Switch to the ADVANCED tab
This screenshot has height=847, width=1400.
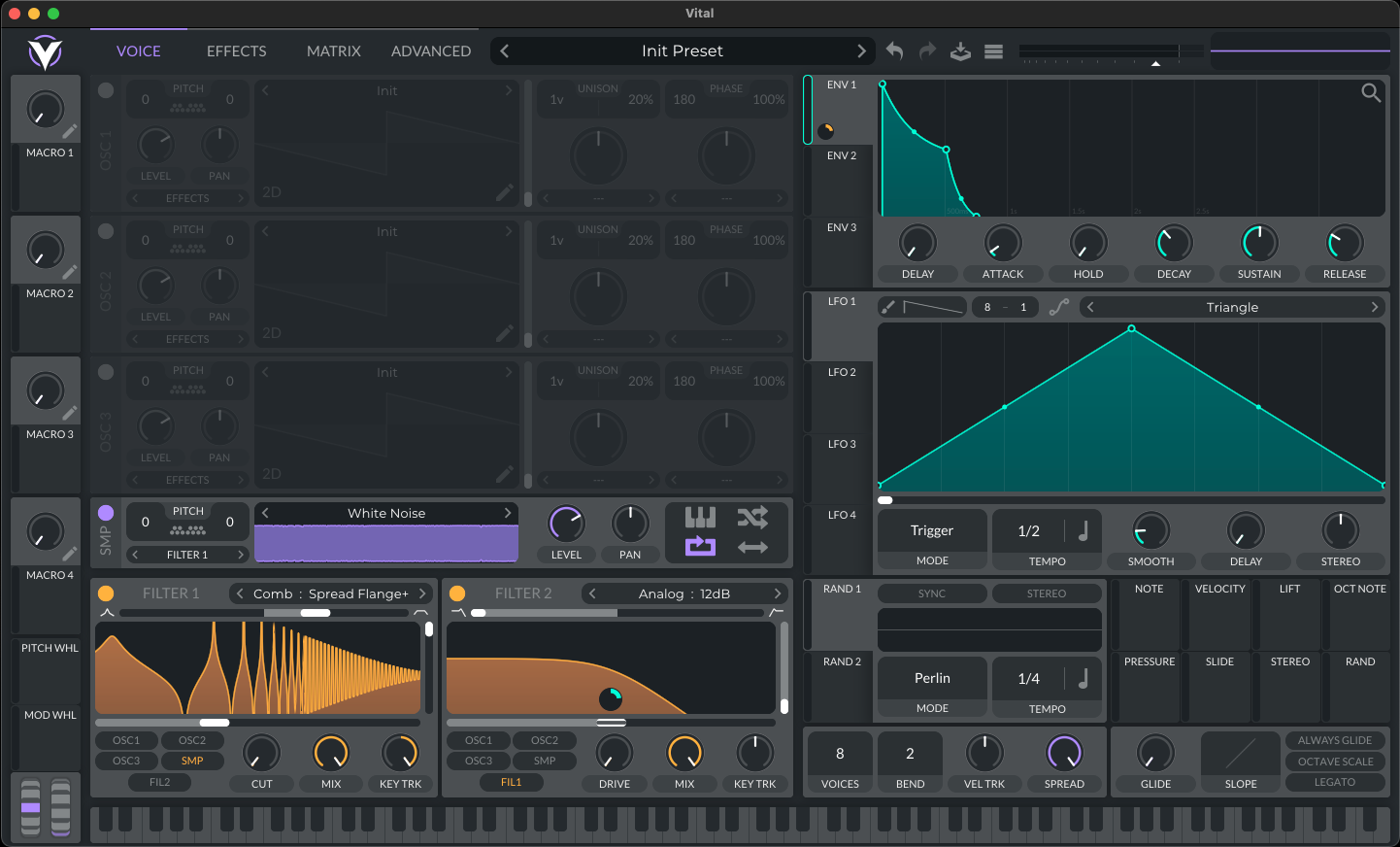tap(431, 51)
